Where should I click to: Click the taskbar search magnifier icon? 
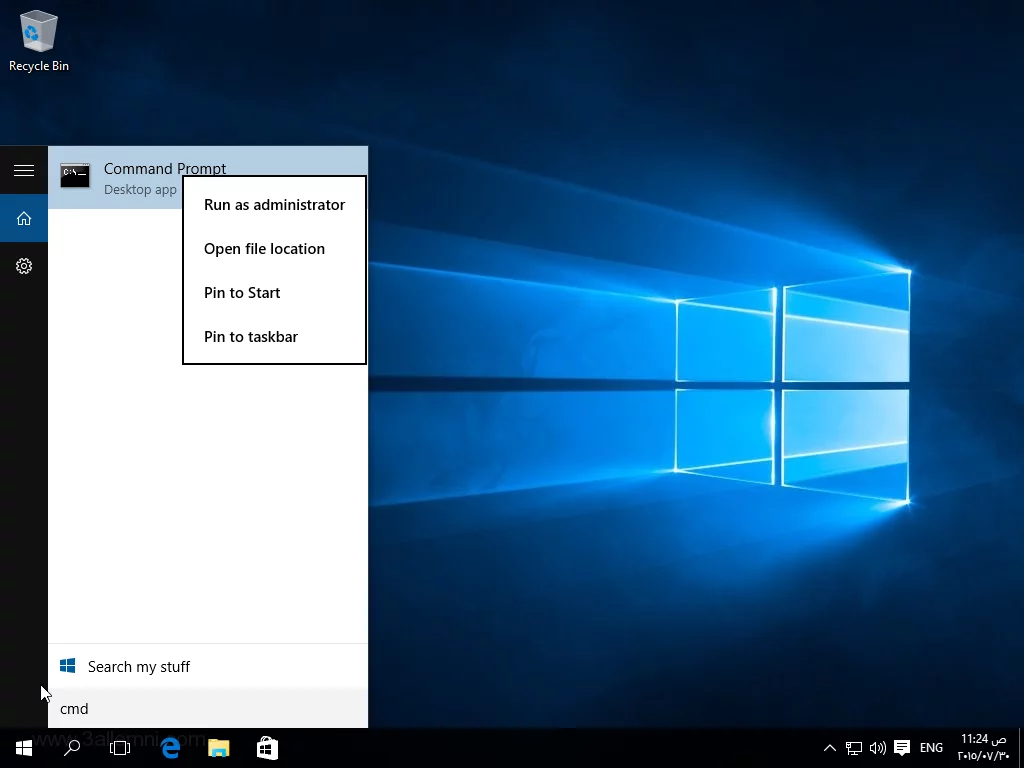tap(72, 748)
